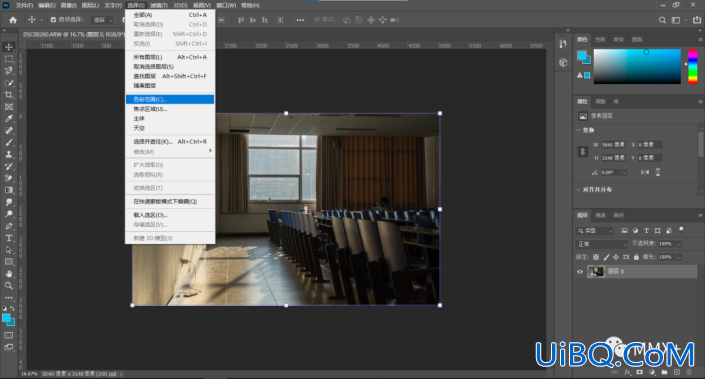Viewport: 705px width, 379px height.
Task: Switch to the Channels tab
Action: click(600, 215)
